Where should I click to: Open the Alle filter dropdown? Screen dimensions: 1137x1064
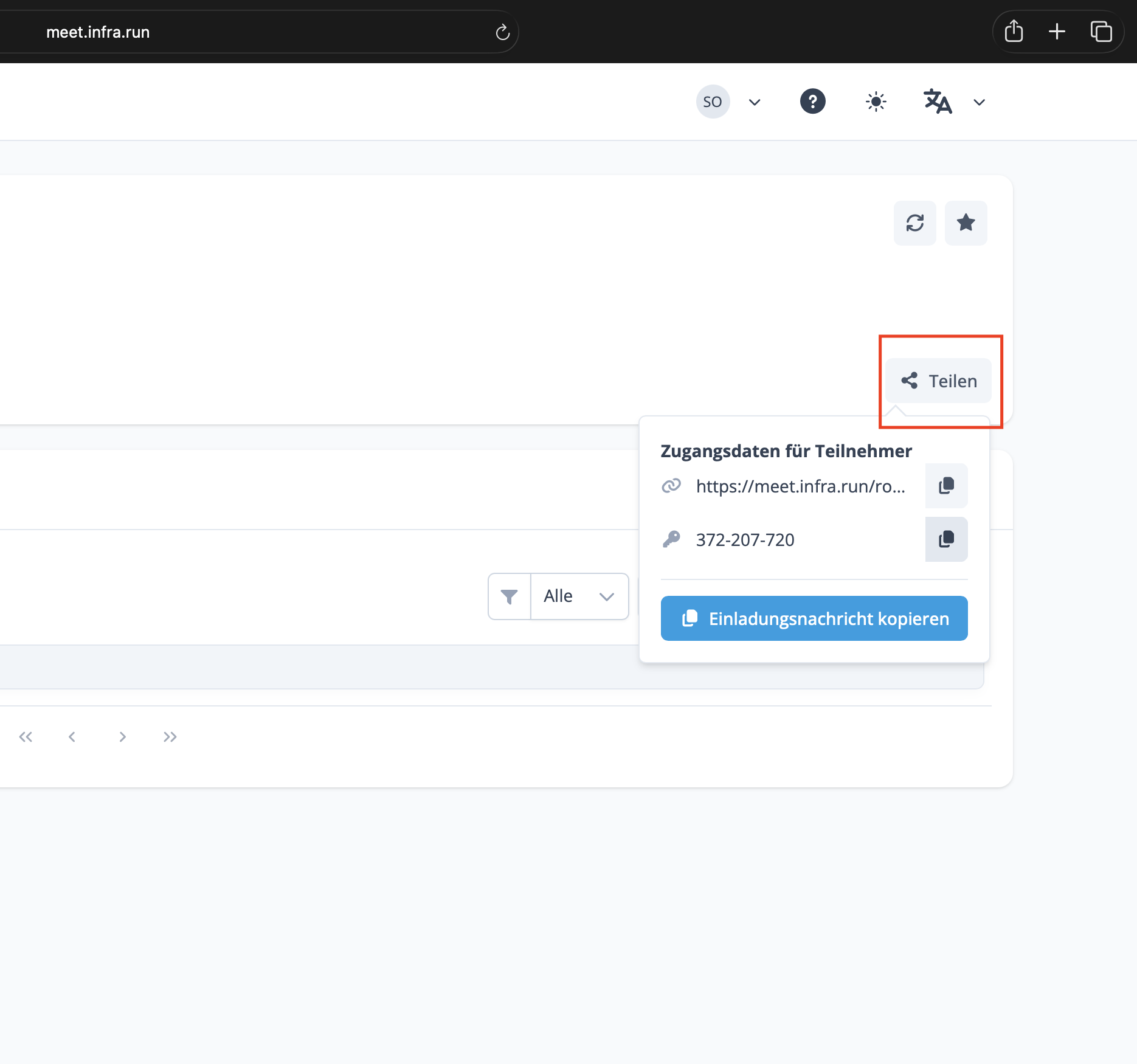(579, 596)
